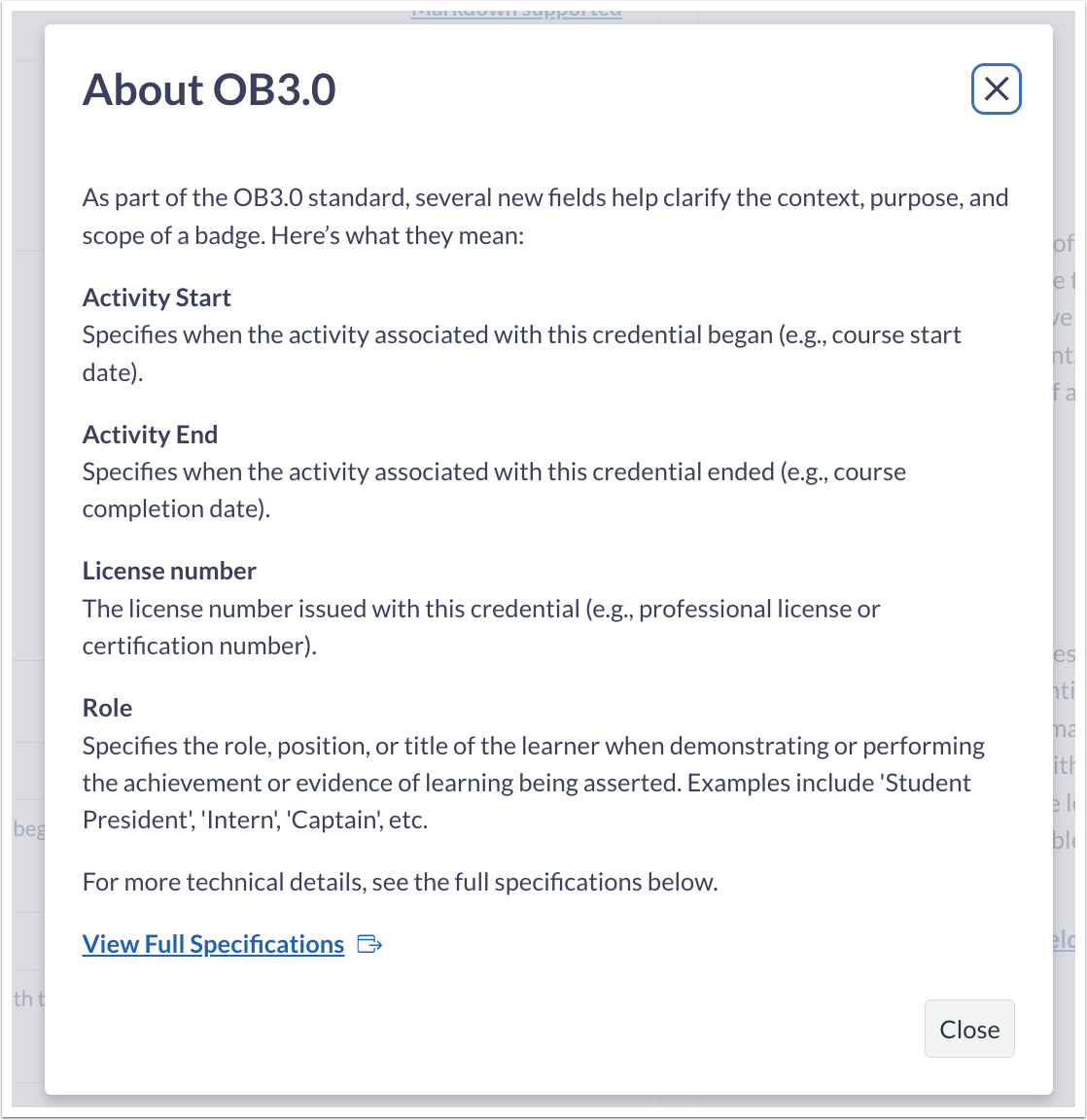Click the About OB3.0 dialog title
The height and width of the screenshot is (1120, 1087).
[210, 89]
